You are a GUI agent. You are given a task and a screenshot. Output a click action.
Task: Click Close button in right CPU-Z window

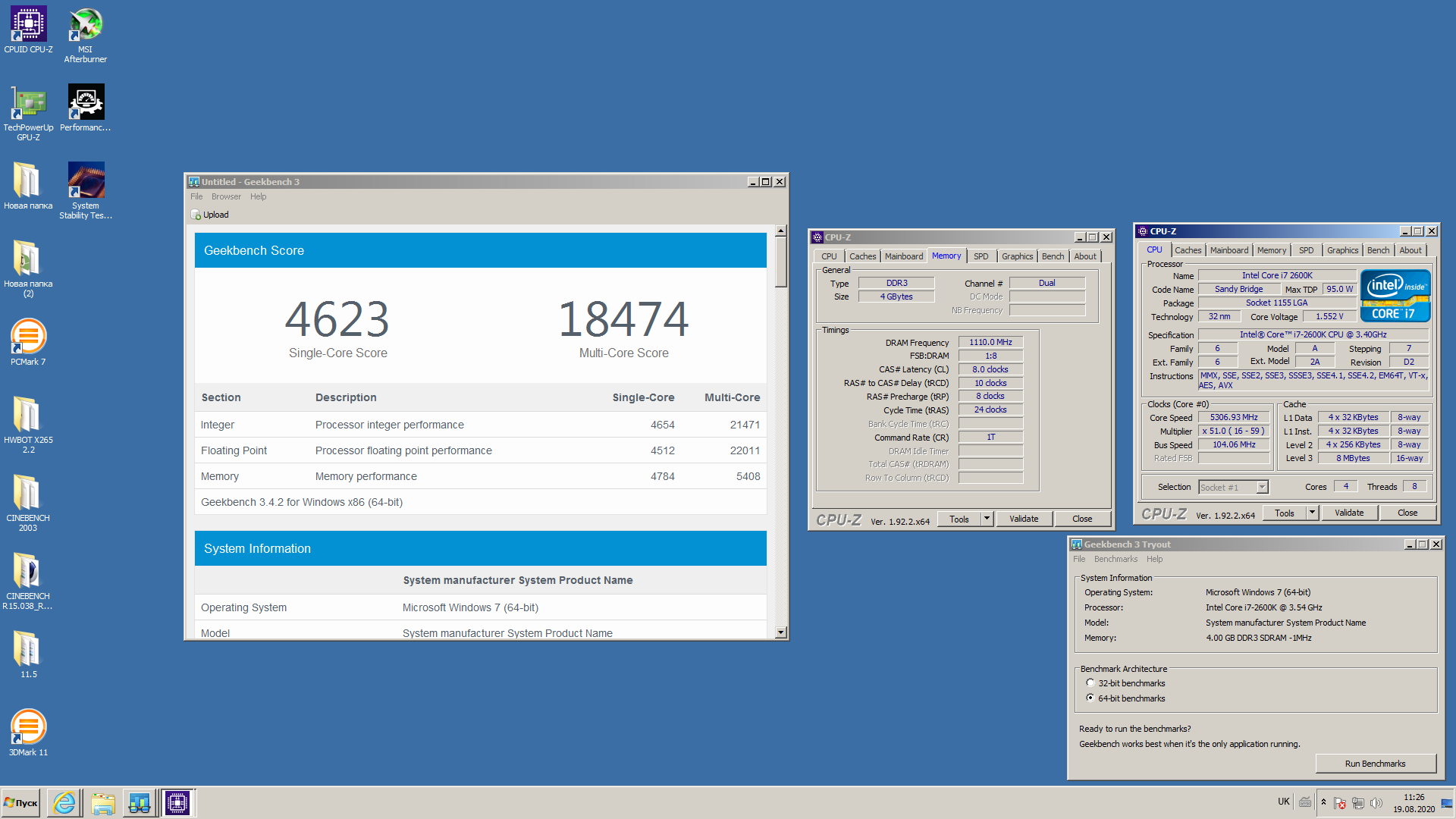[1407, 513]
